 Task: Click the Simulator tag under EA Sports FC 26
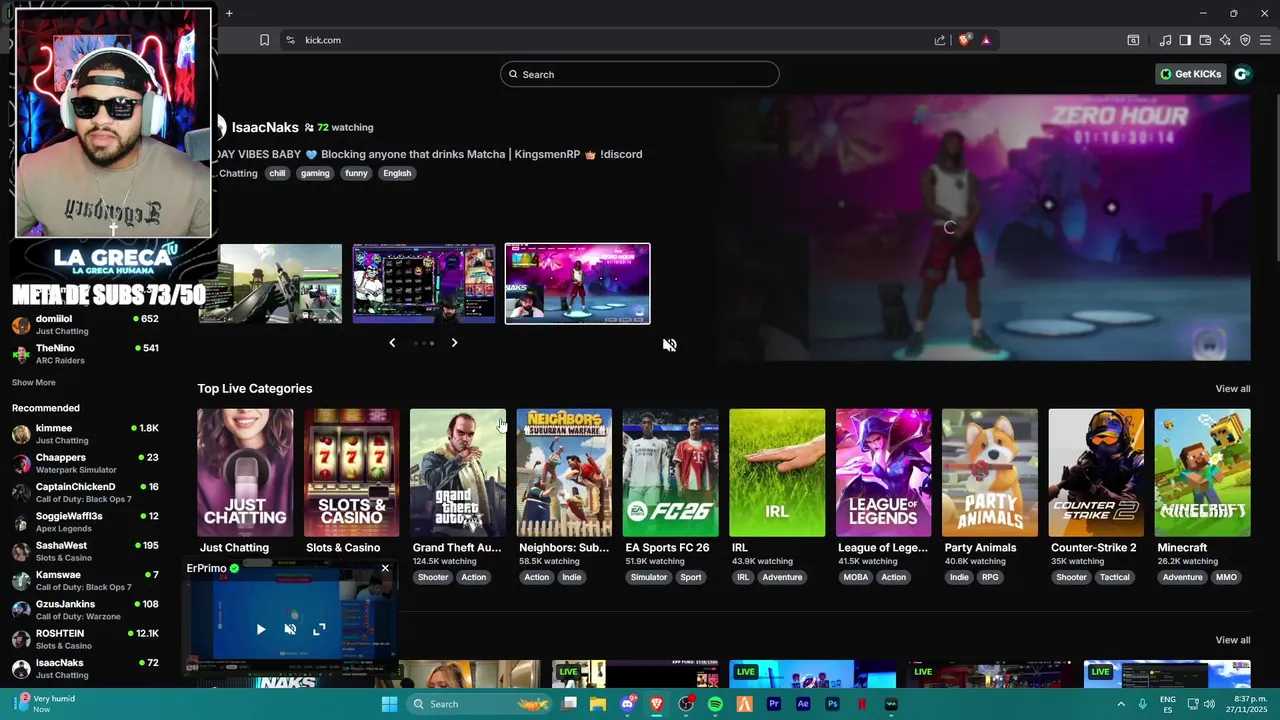(x=649, y=577)
